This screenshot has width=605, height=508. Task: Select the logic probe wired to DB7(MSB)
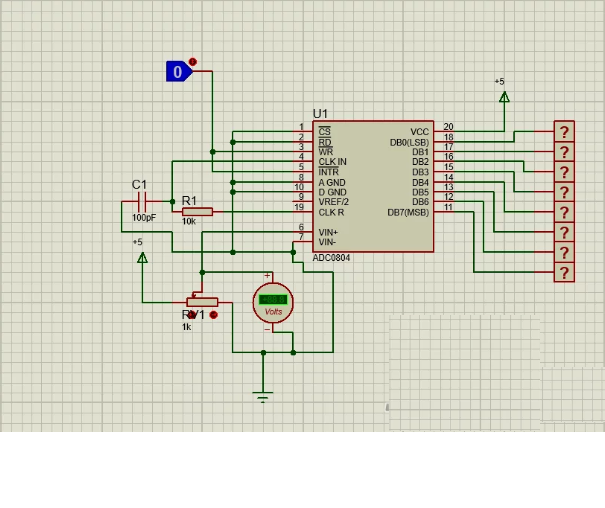[564, 272]
